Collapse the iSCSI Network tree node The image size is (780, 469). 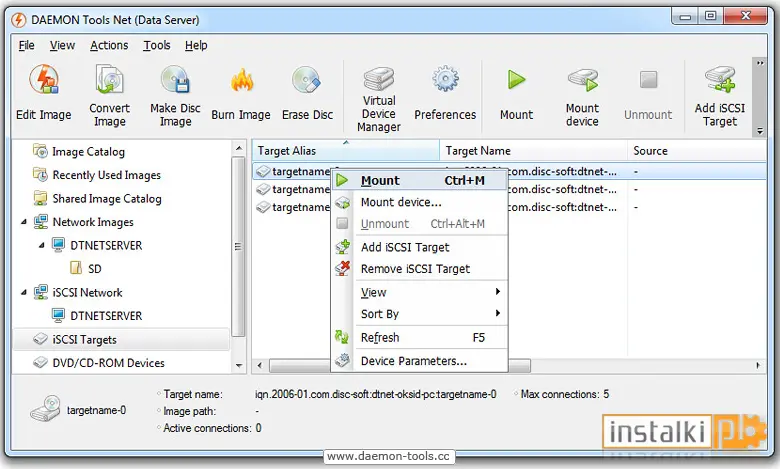click(23, 292)
